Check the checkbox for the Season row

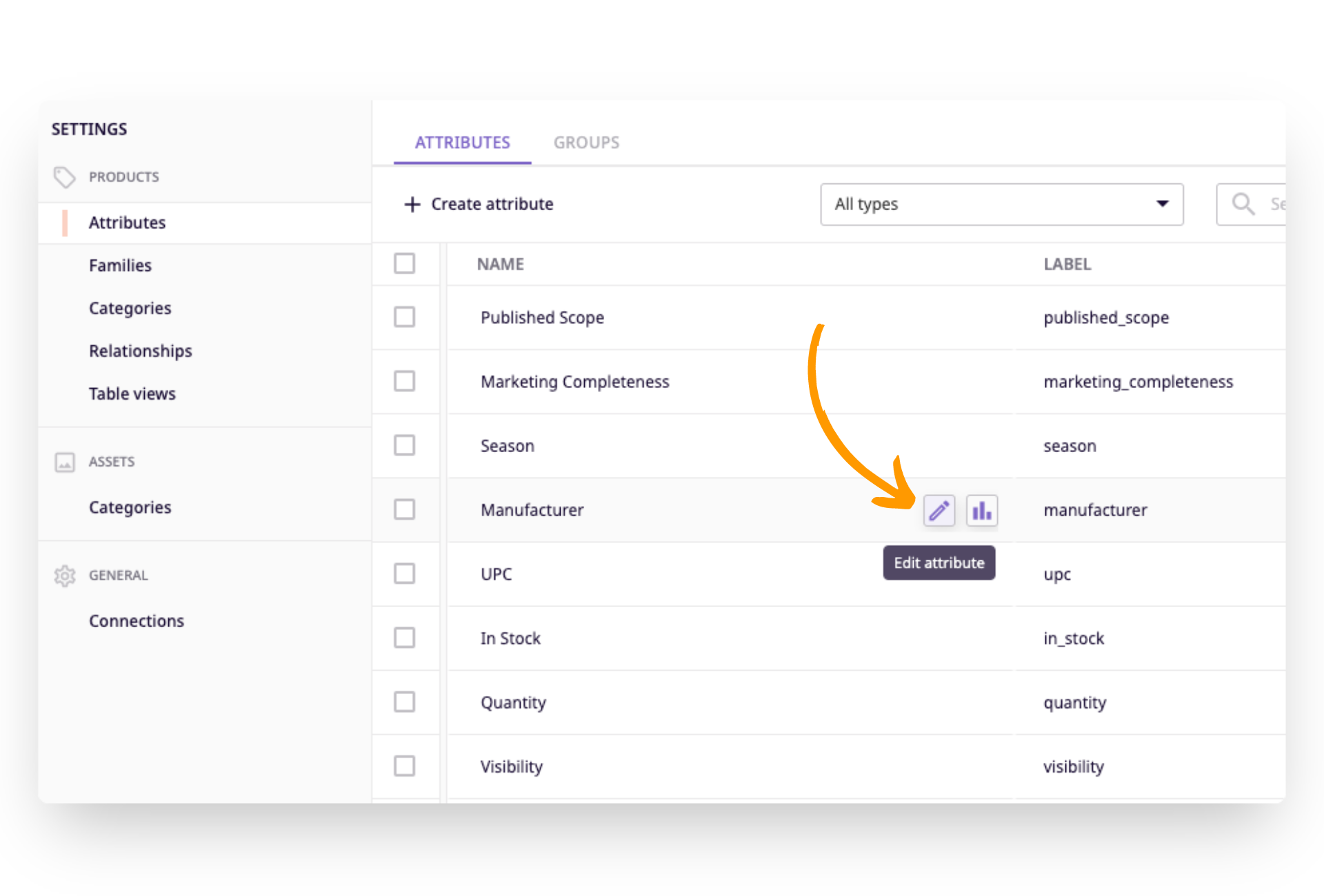click(404, 445)
